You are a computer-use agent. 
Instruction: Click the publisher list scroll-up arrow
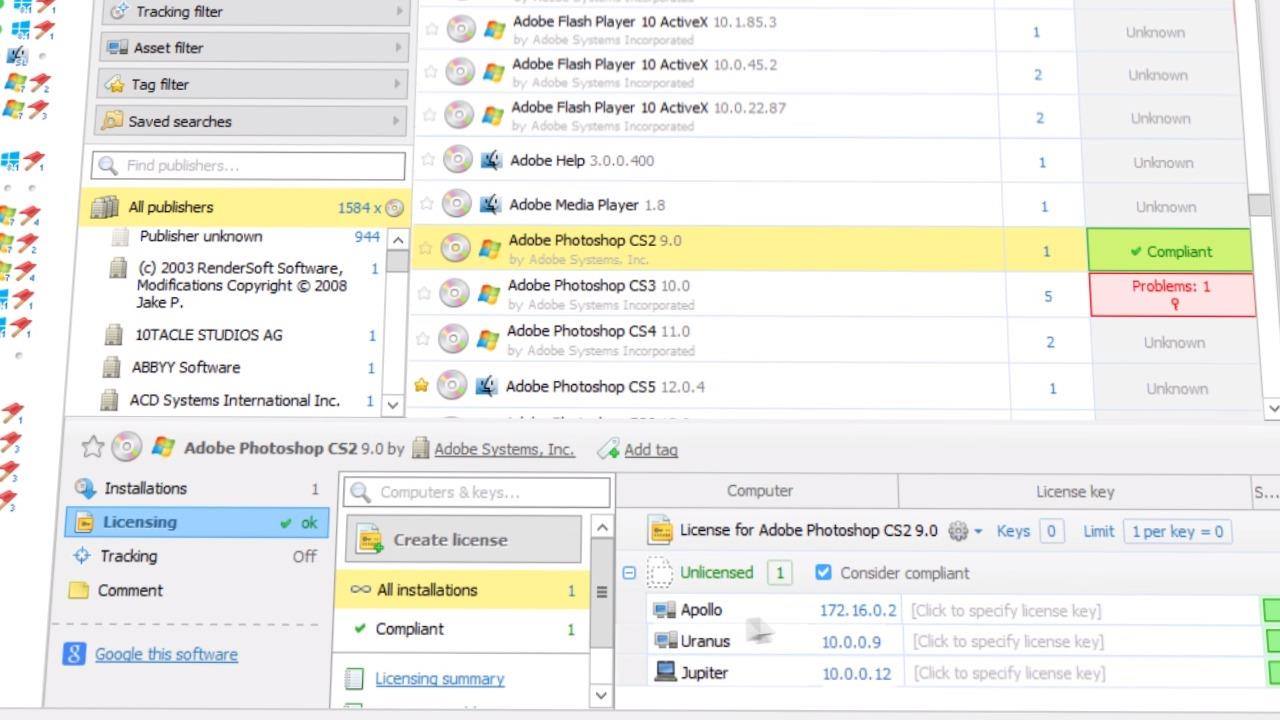[x=397, y=240]
